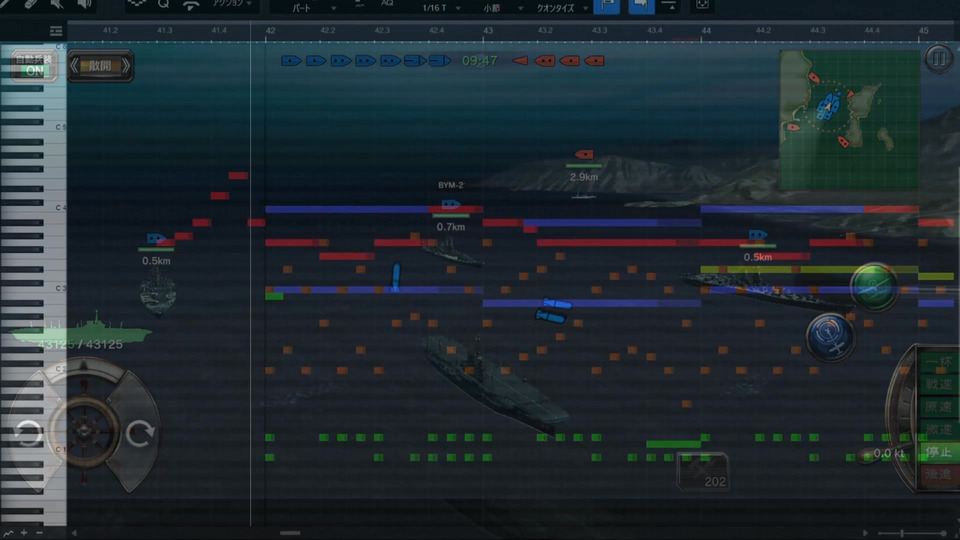Open the piano roll hamburger menu
960x540 pixels.
56,31
